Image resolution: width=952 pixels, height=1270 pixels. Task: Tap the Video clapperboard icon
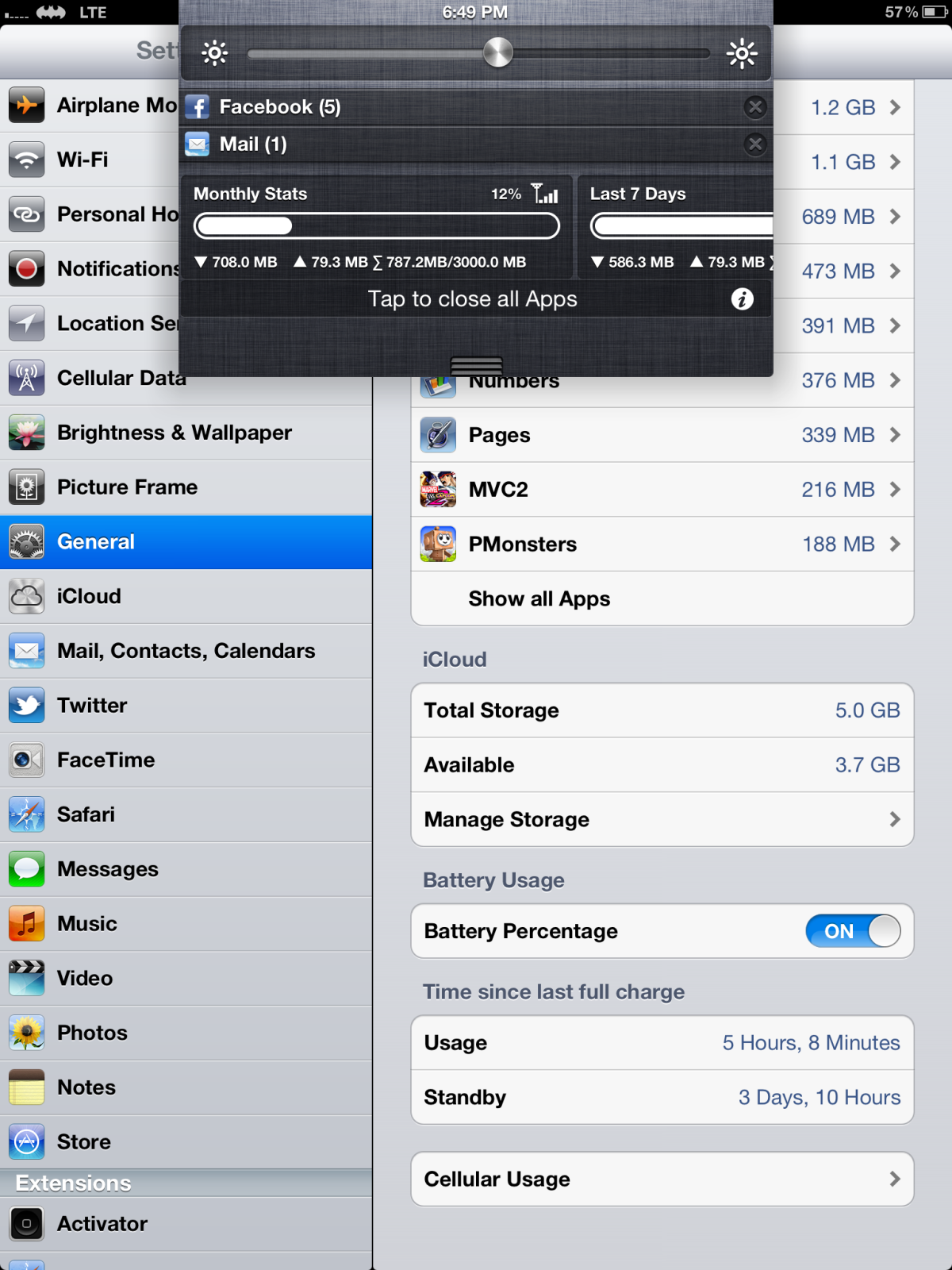[x=27, y=979]
